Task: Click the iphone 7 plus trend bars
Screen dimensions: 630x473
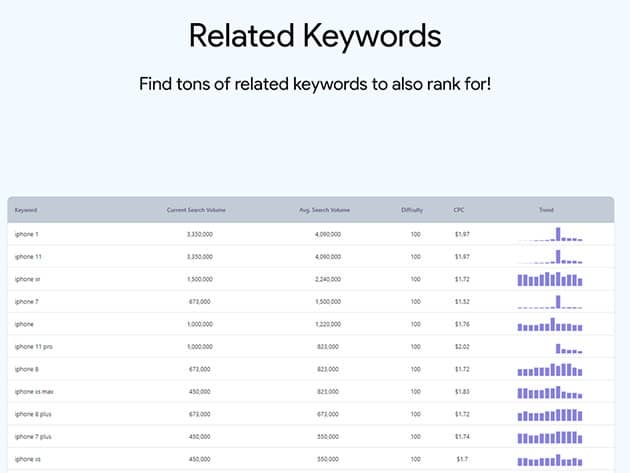Action: pos(550,437)
